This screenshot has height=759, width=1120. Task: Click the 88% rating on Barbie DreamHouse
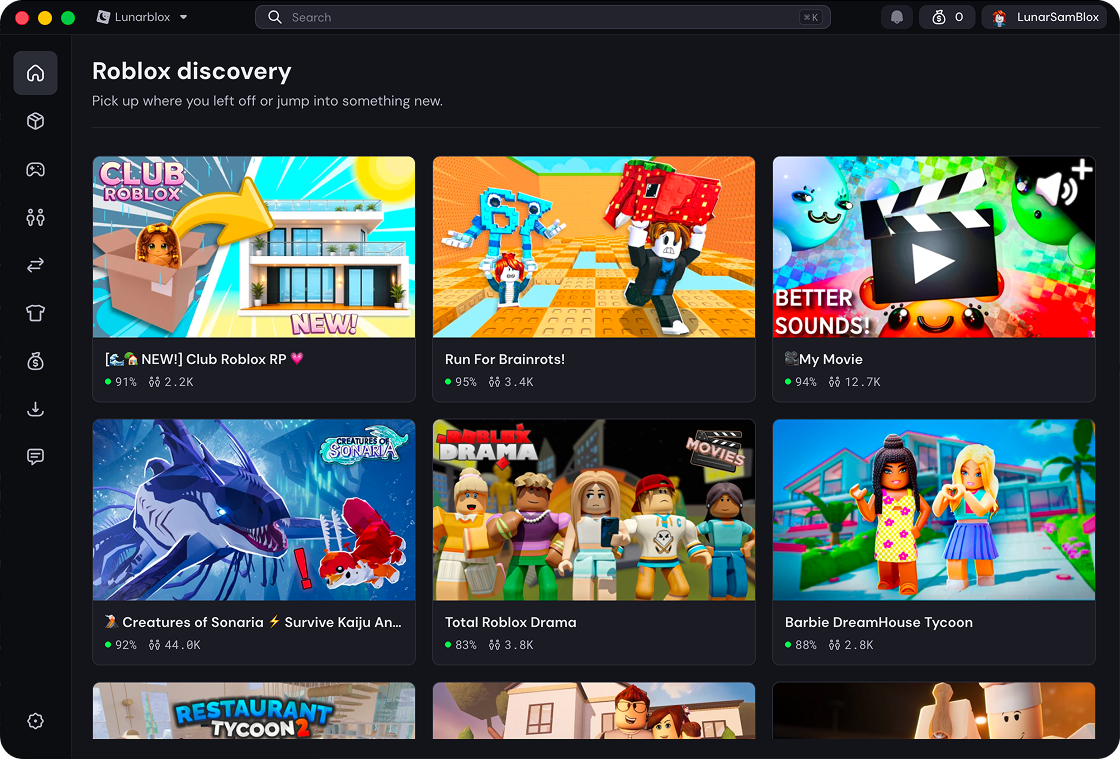point(801,645)
